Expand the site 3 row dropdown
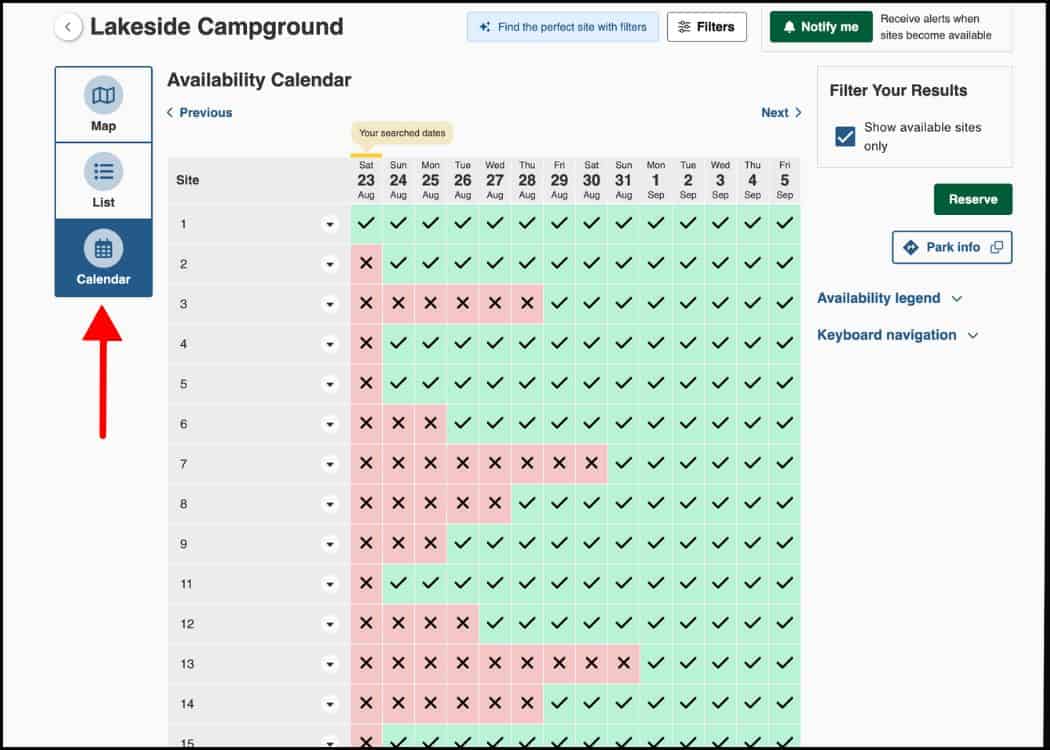Image resolution: width=1050 pixels, height=750 pixels. pos(329,305)
